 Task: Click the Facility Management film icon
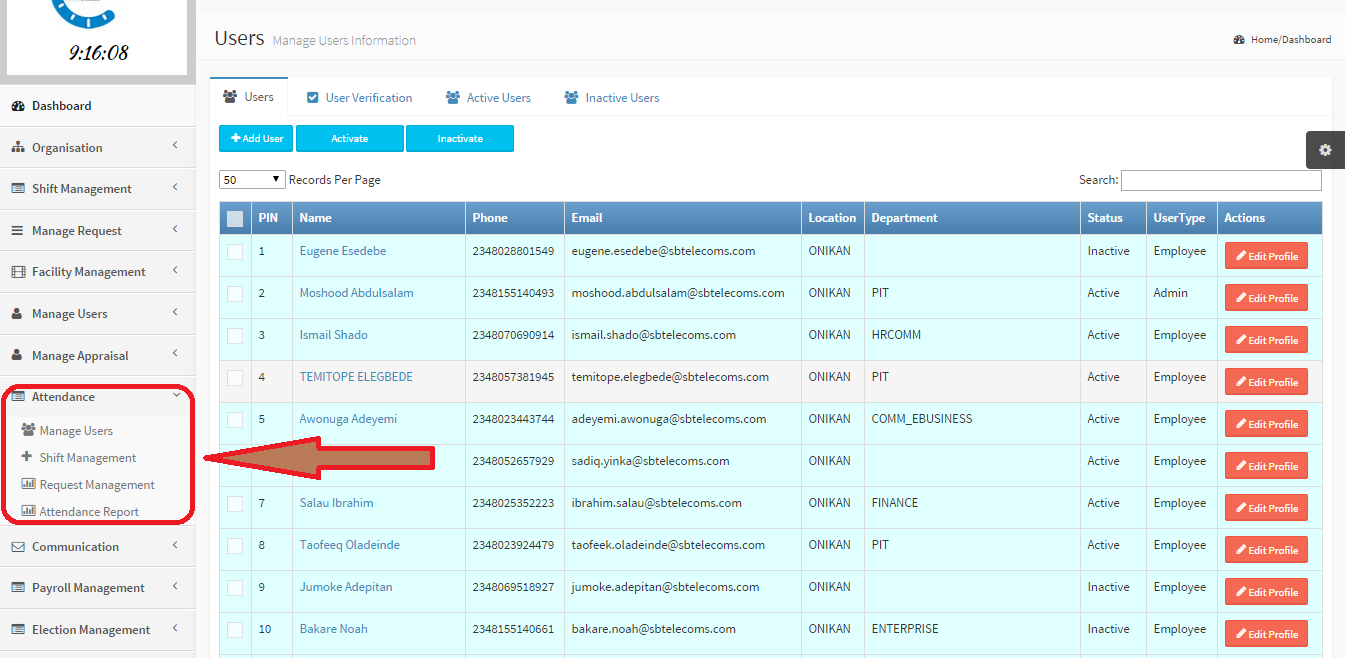coord(18,272)
